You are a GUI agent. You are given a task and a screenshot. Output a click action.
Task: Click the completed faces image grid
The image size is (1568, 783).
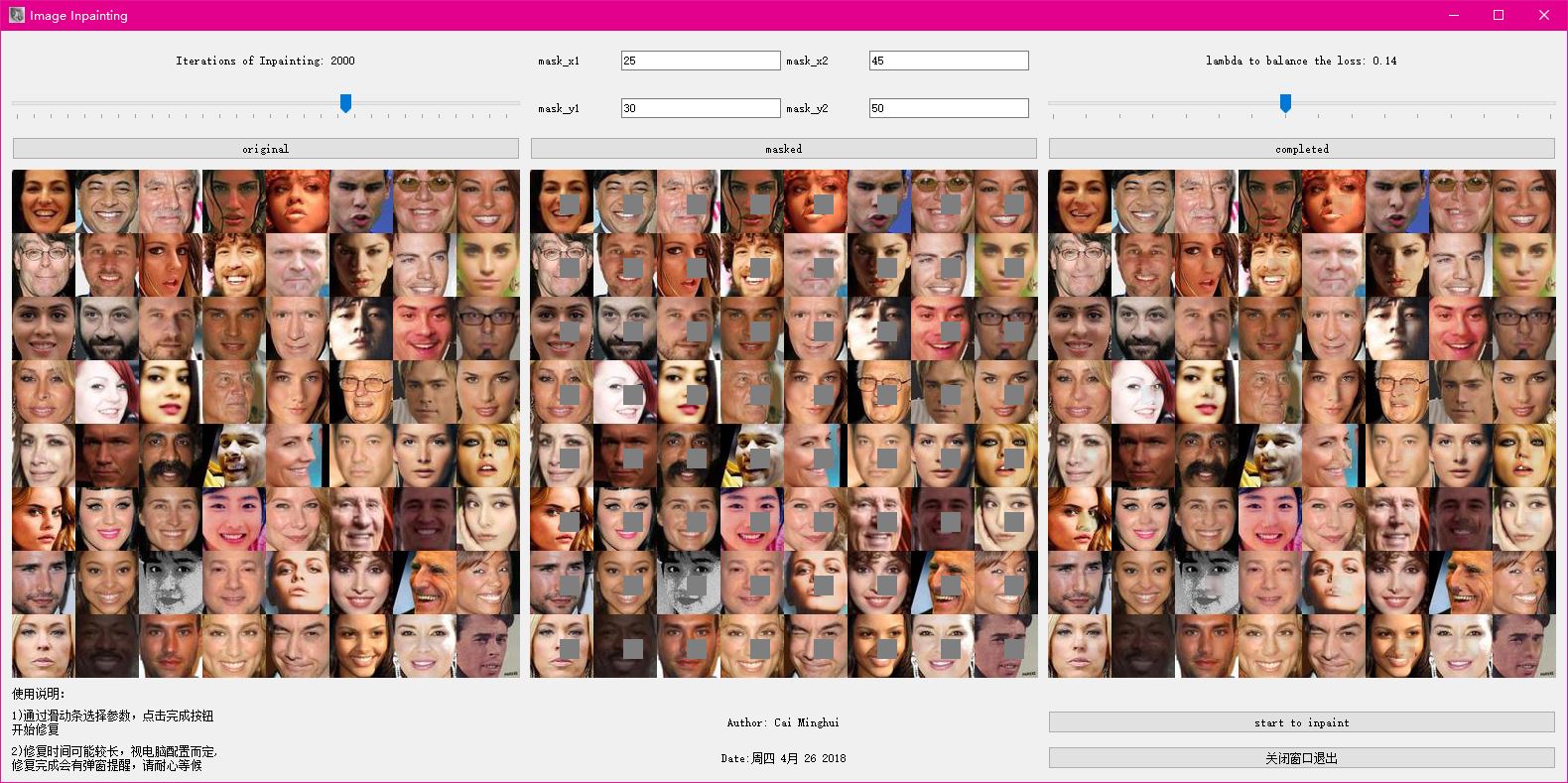coord(1302,424)
